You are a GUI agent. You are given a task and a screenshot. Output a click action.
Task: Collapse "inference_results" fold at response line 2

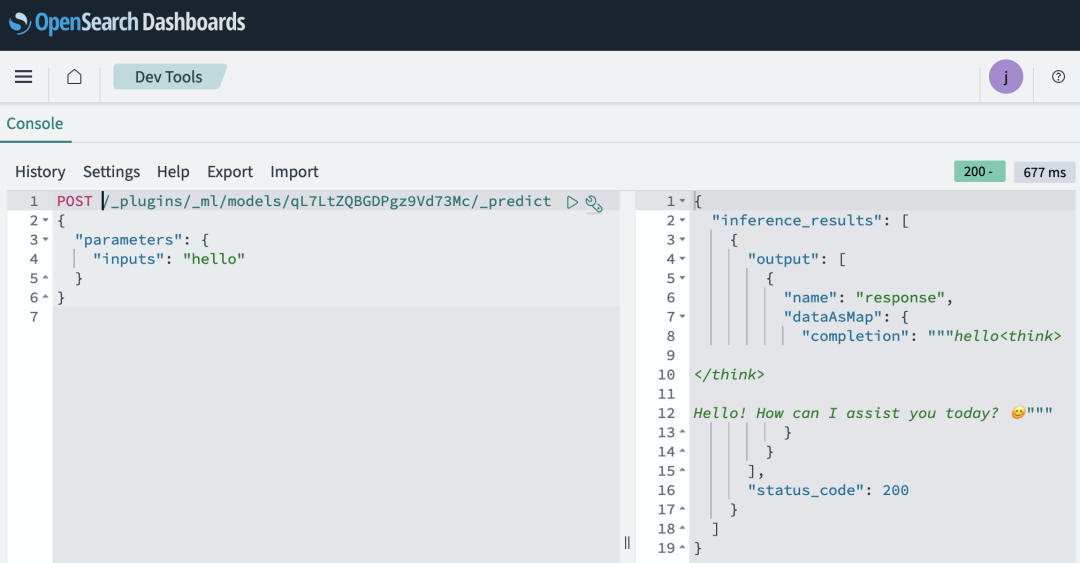pyautogui.click(x=683, y=221)
